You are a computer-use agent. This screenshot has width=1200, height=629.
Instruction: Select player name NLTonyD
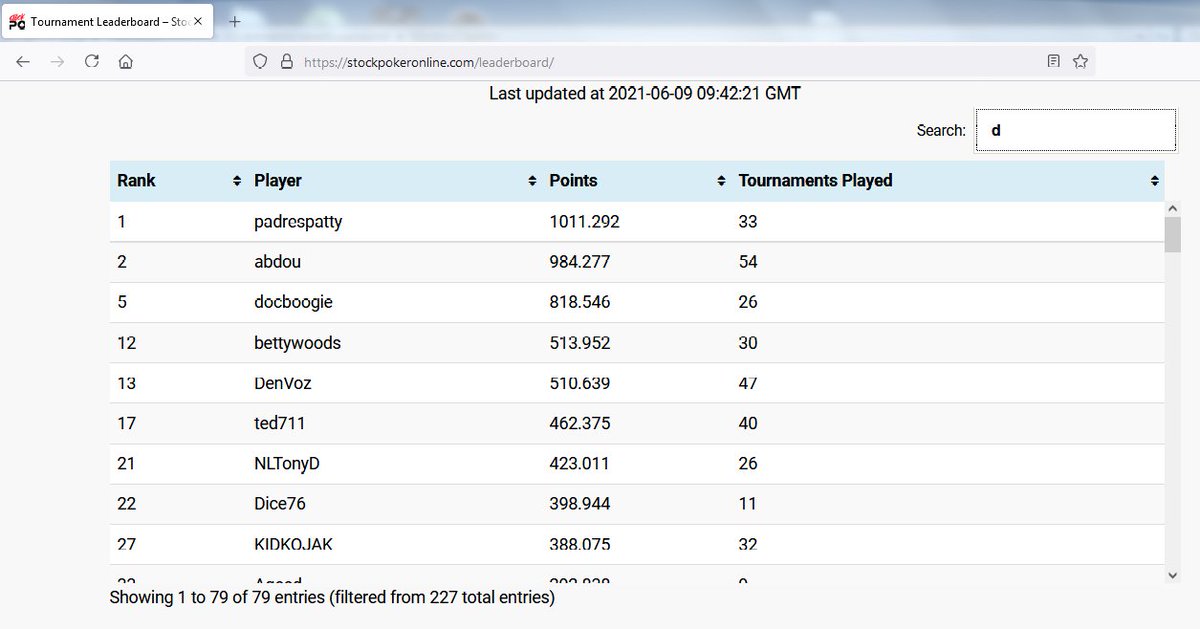point(287,464)
